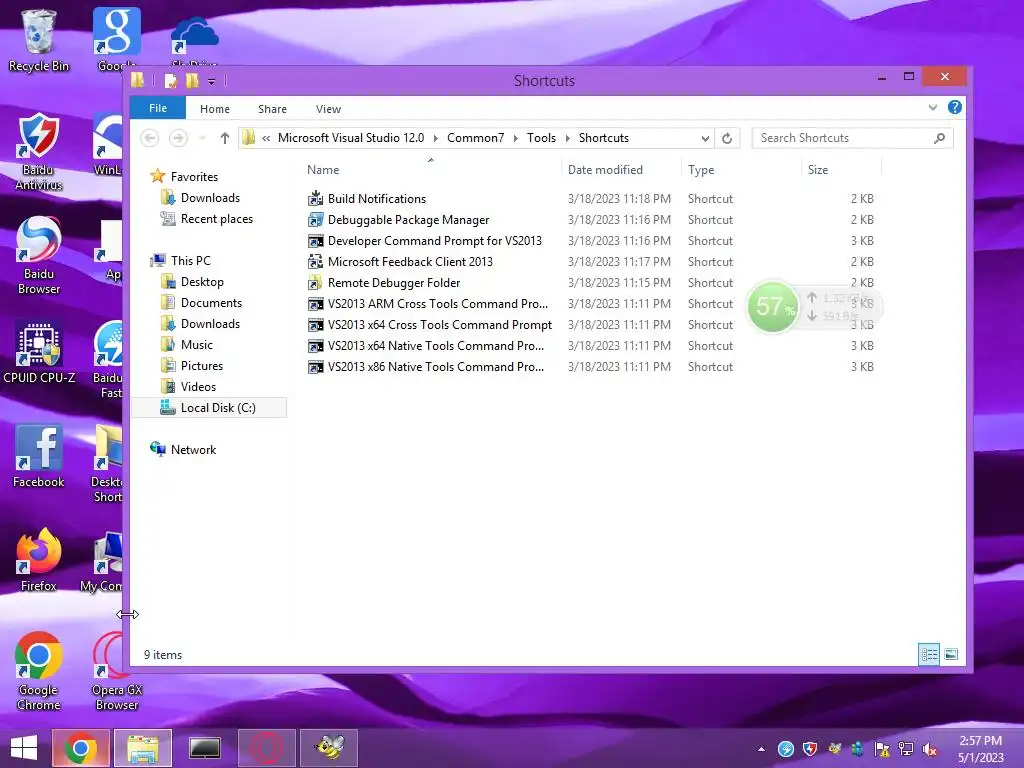Select the Remote Debugger Folder icon

pos(315,283)
